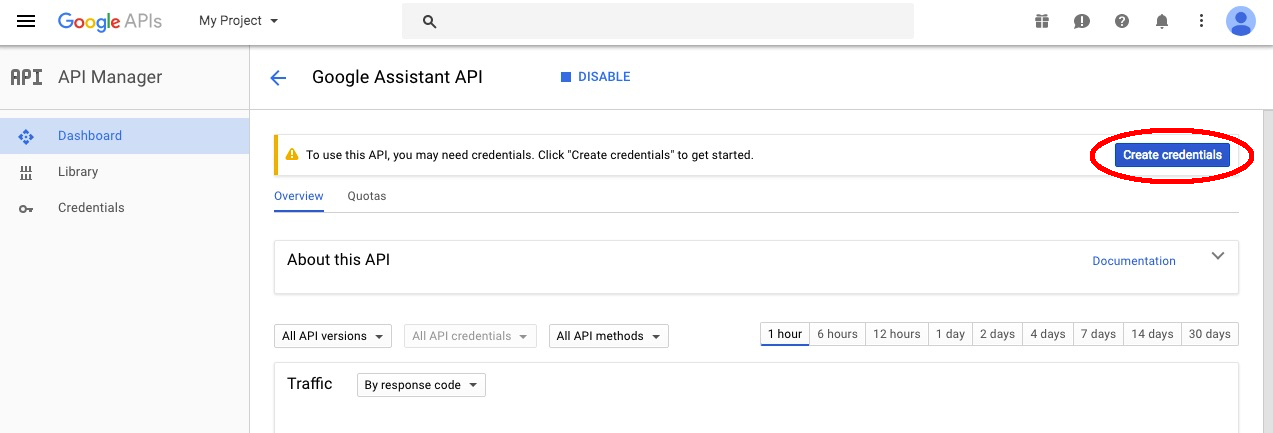Screen dimensions: 1273x433
Task: Open the hamburger navigation menu
Action: click(26, 21)
